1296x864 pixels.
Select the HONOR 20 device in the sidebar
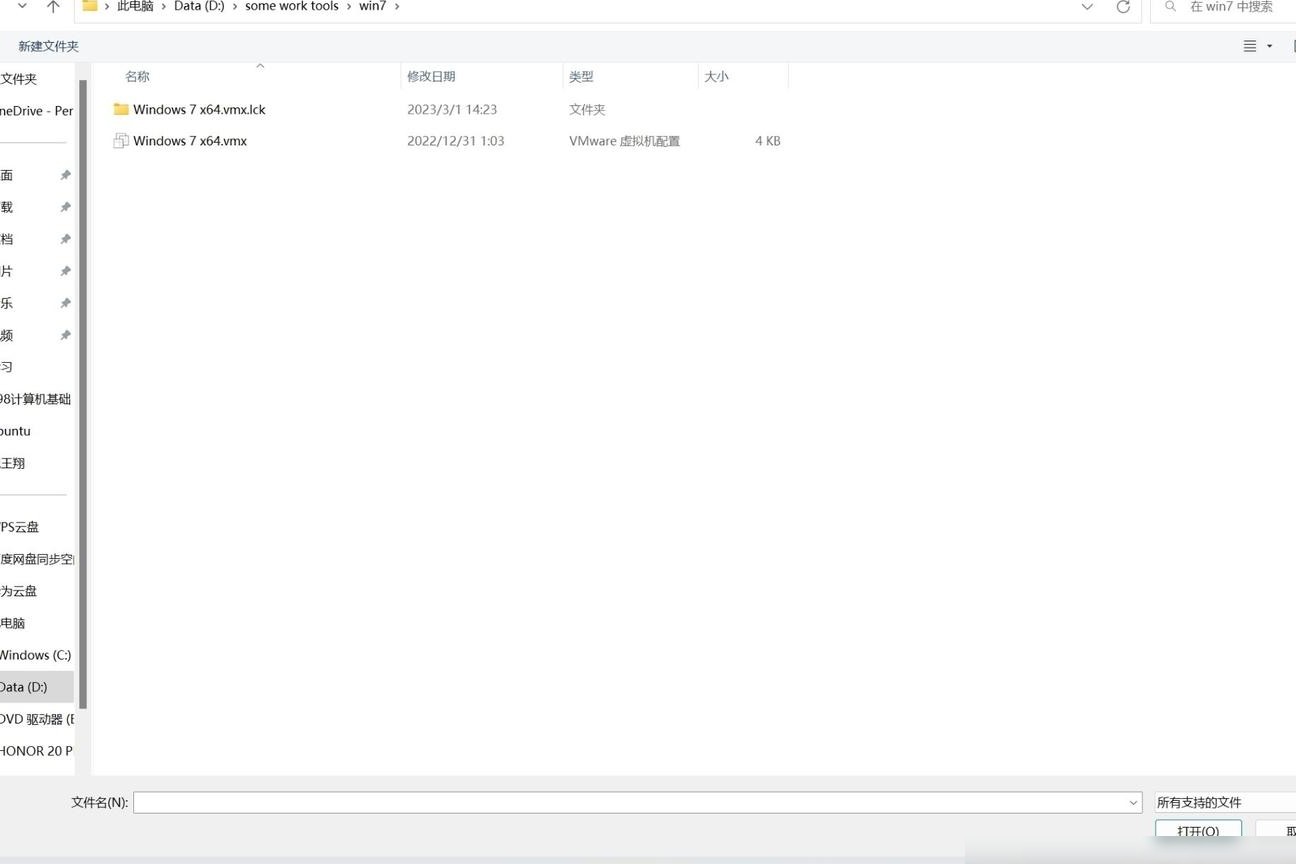(37, 751)
